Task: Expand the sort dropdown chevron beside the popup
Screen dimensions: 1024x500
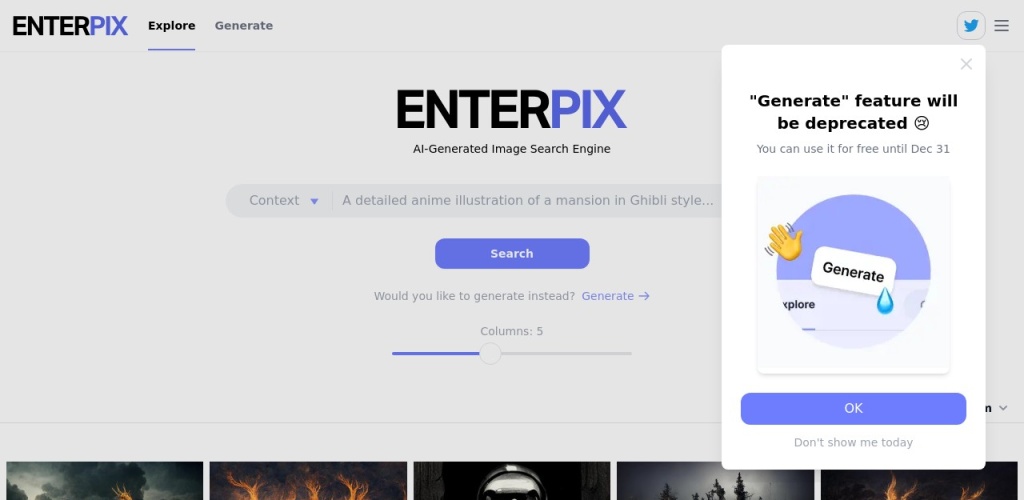Action: [1003, 408]
